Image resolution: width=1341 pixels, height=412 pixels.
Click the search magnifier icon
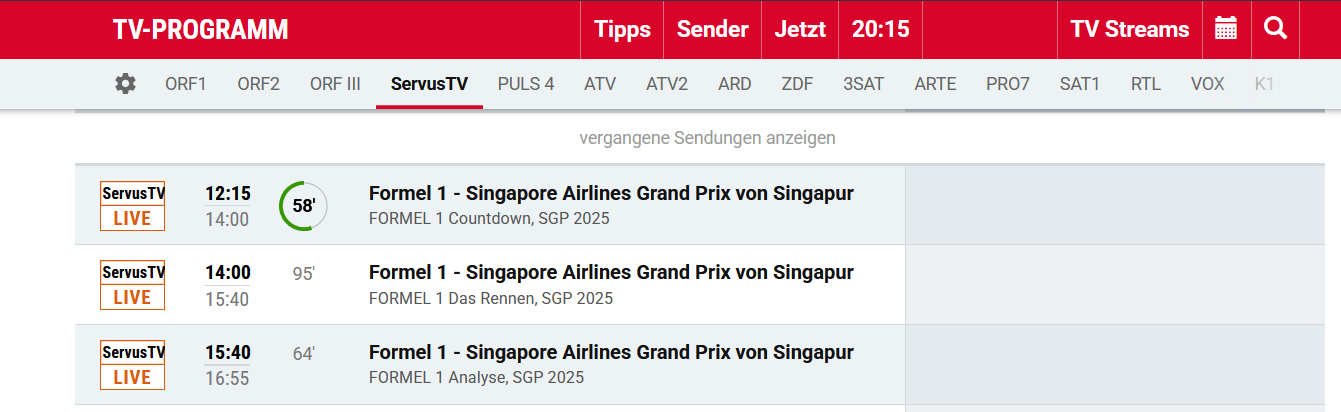click(x=1275, y=29)
